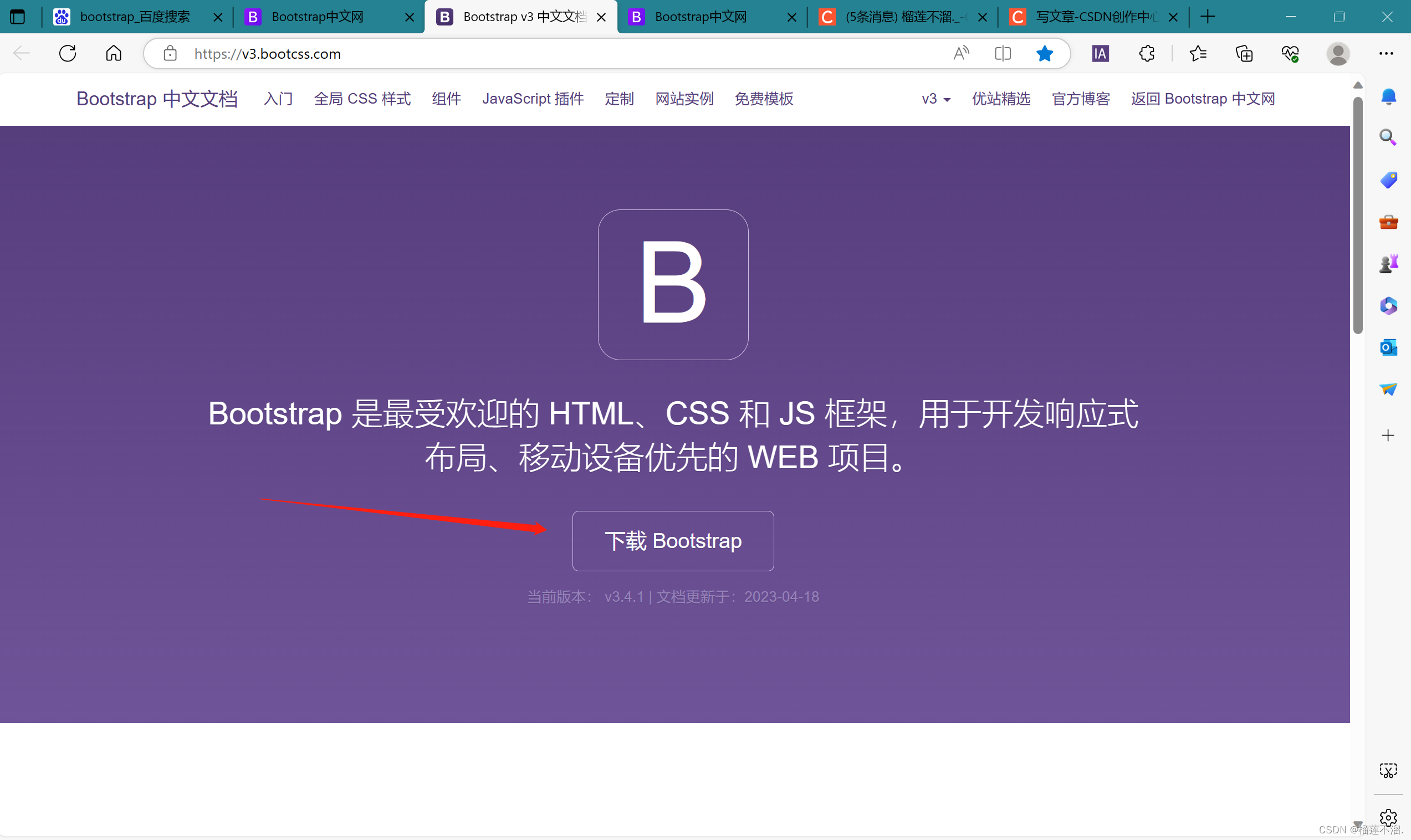Click the sidebar search magnifier icon
This screenshot has height=840, width=1411.
point(1387,137)
